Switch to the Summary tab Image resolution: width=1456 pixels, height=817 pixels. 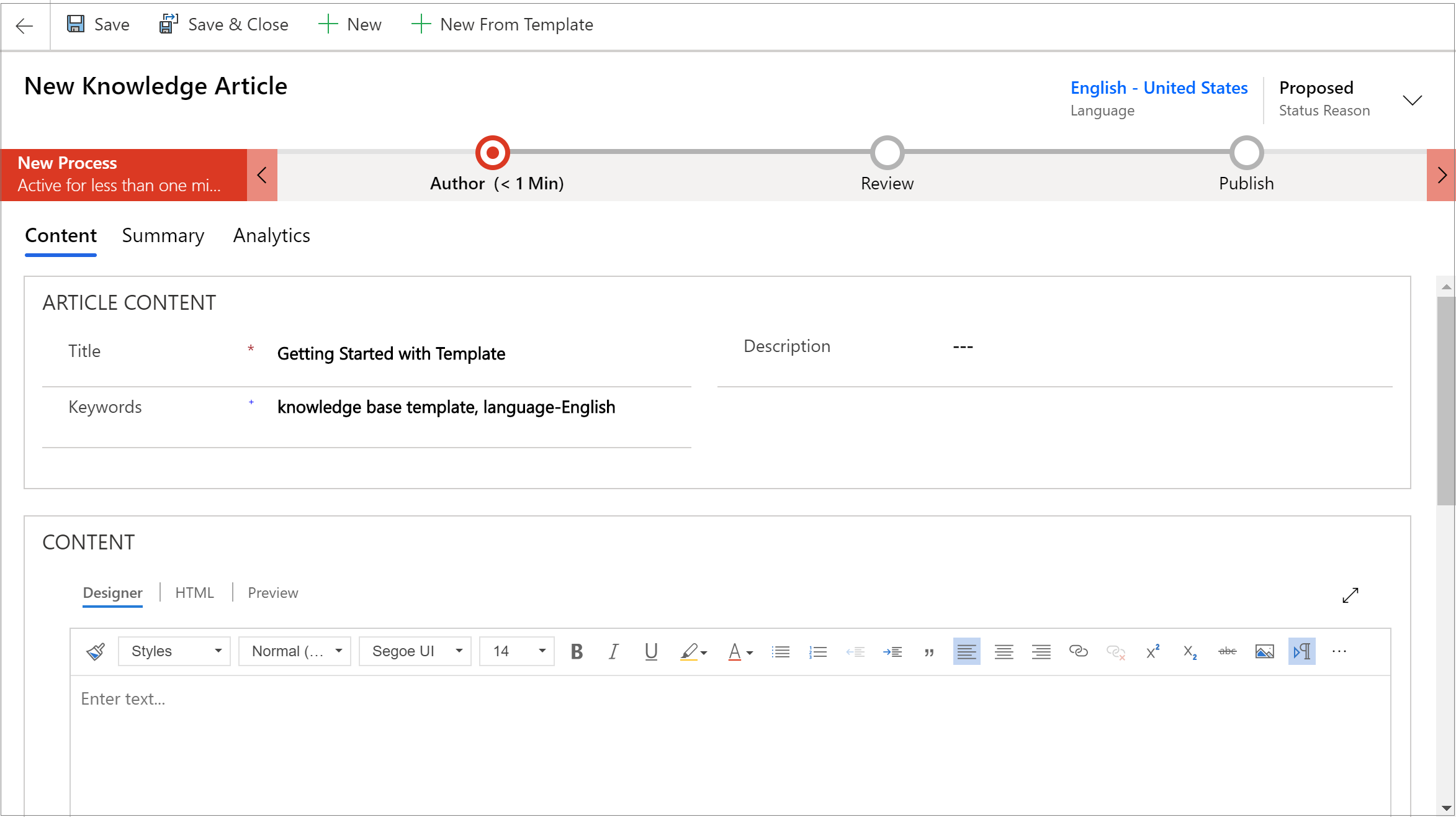coord(163,236)
